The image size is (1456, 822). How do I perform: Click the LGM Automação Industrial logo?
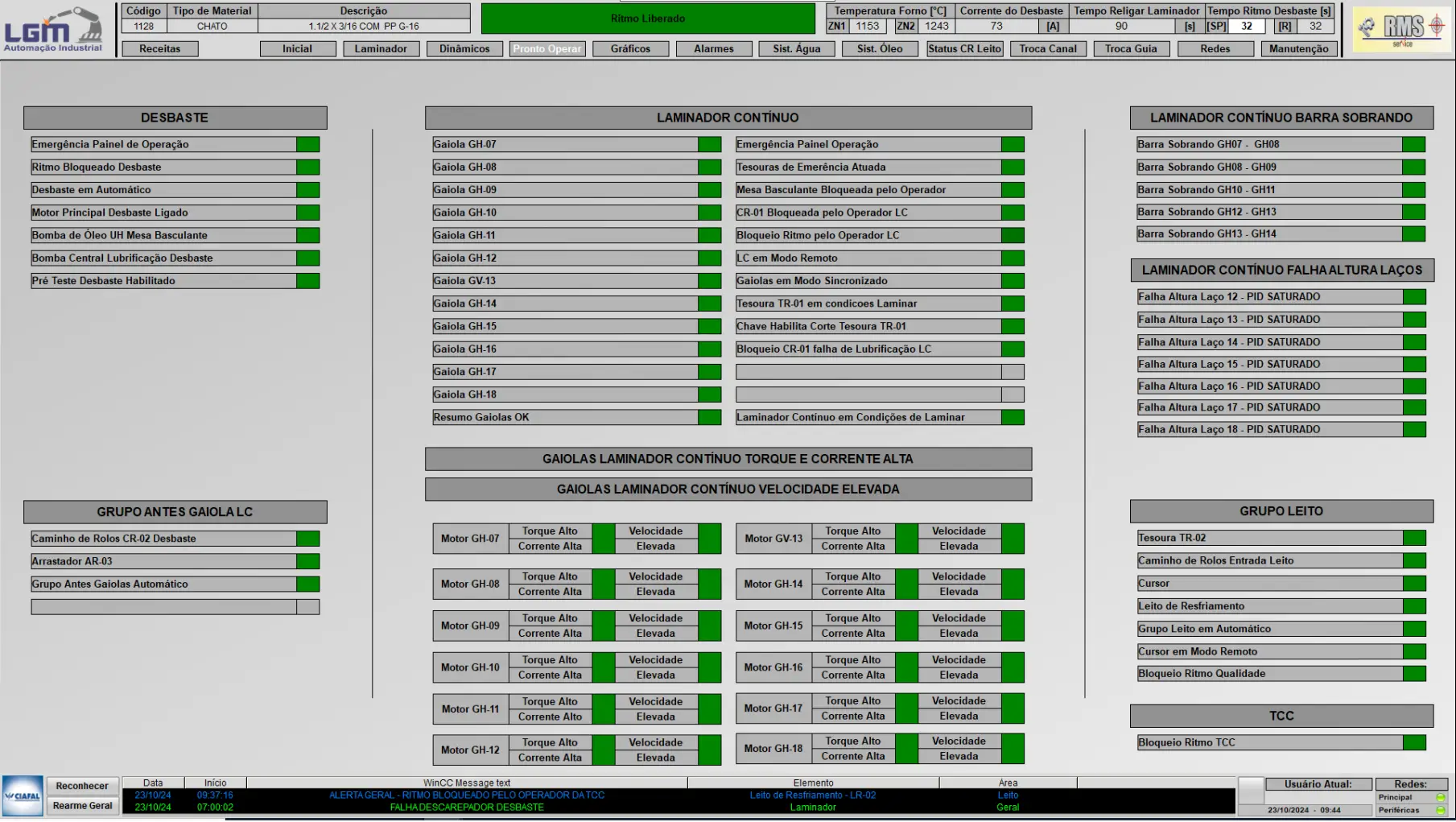pyautogui.click(x=53, y=30)
